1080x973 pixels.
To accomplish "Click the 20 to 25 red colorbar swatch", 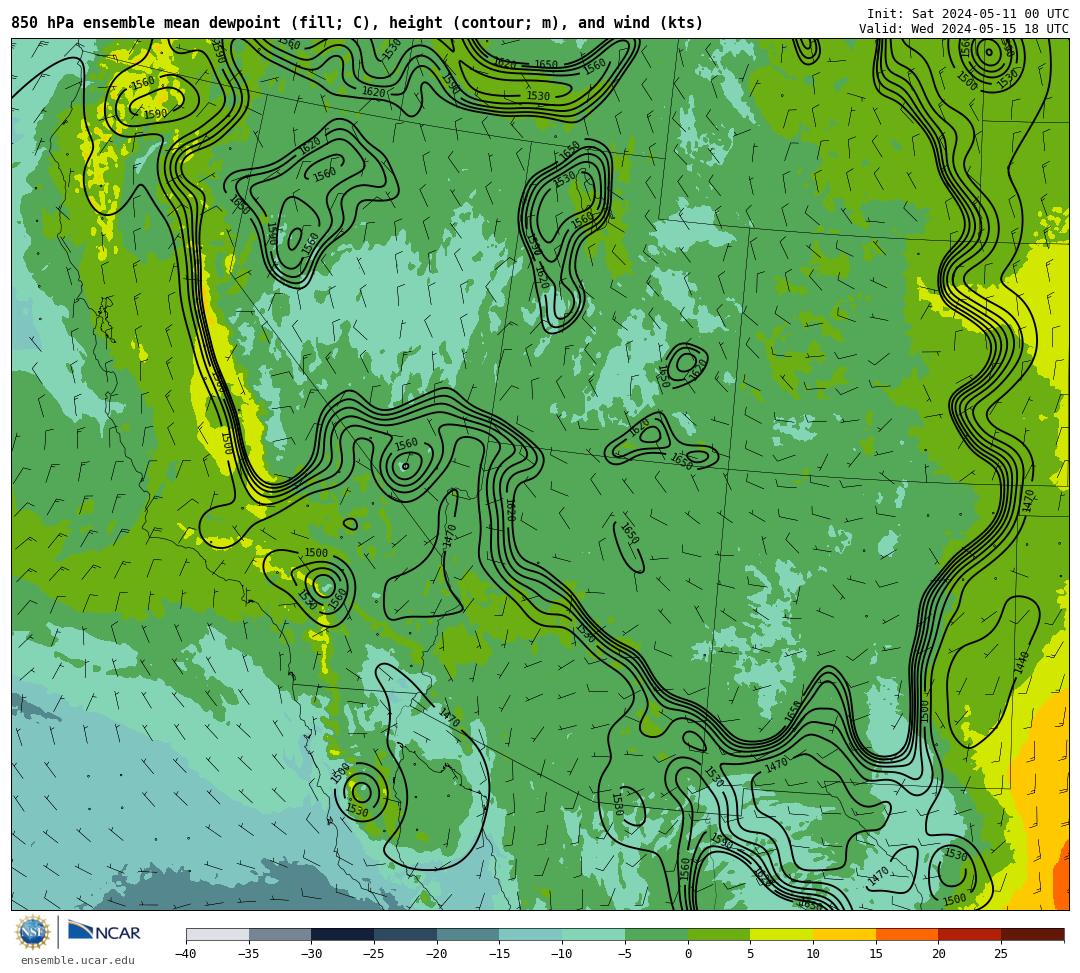I will [970, 934].
